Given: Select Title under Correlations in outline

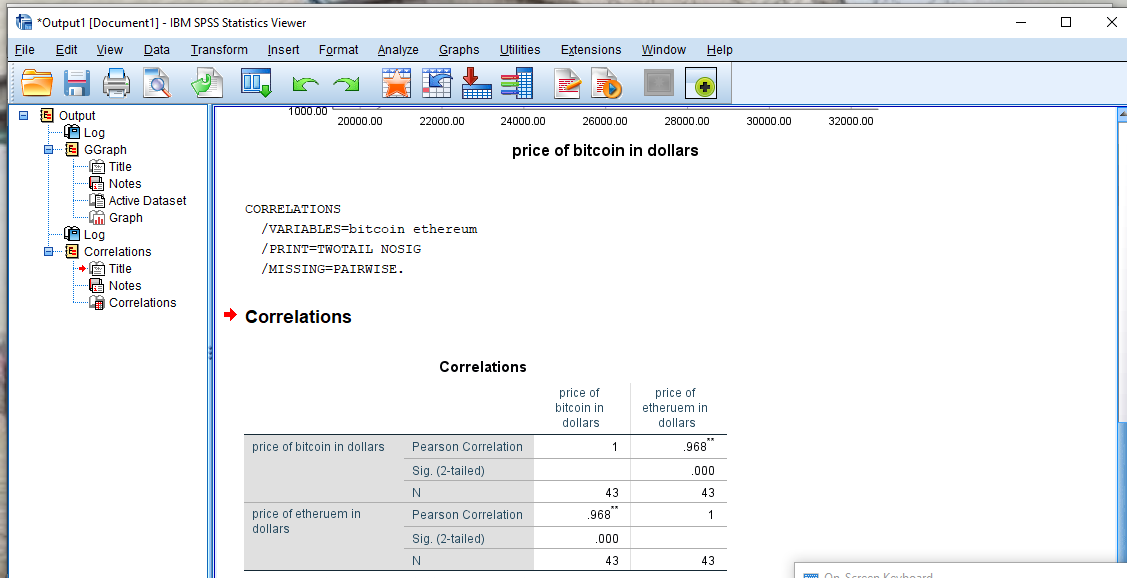Looking at the screenshot, I should (120, 269).
